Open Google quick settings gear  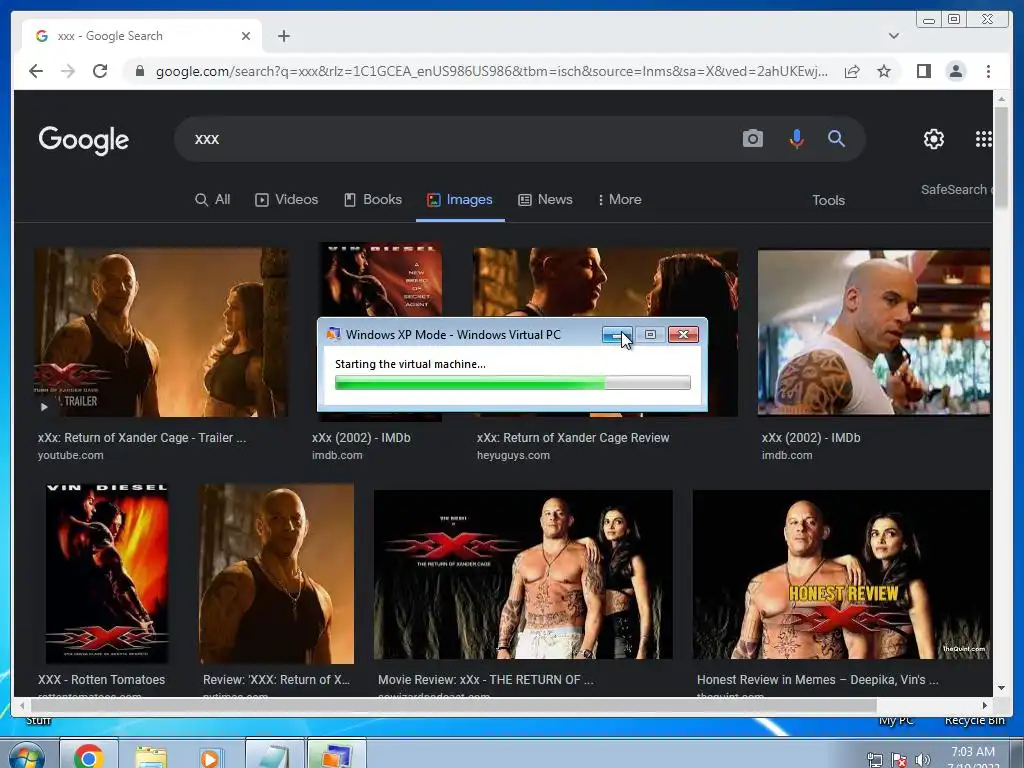[934, 138]
